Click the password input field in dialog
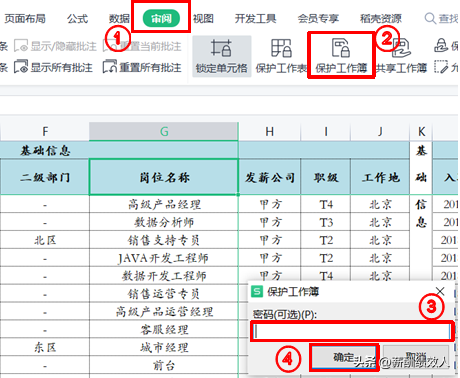 tap(352, 331)
